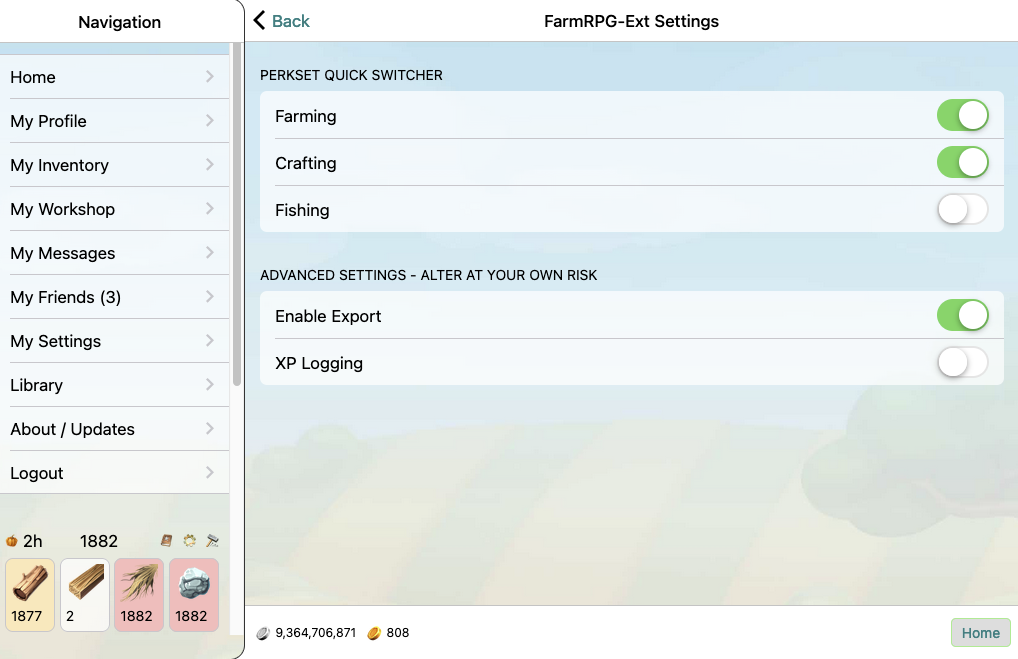Screen dimensions: 1018x659
Task: Click the chevron next to My Friends (3)
Action: tap(210, 297)
